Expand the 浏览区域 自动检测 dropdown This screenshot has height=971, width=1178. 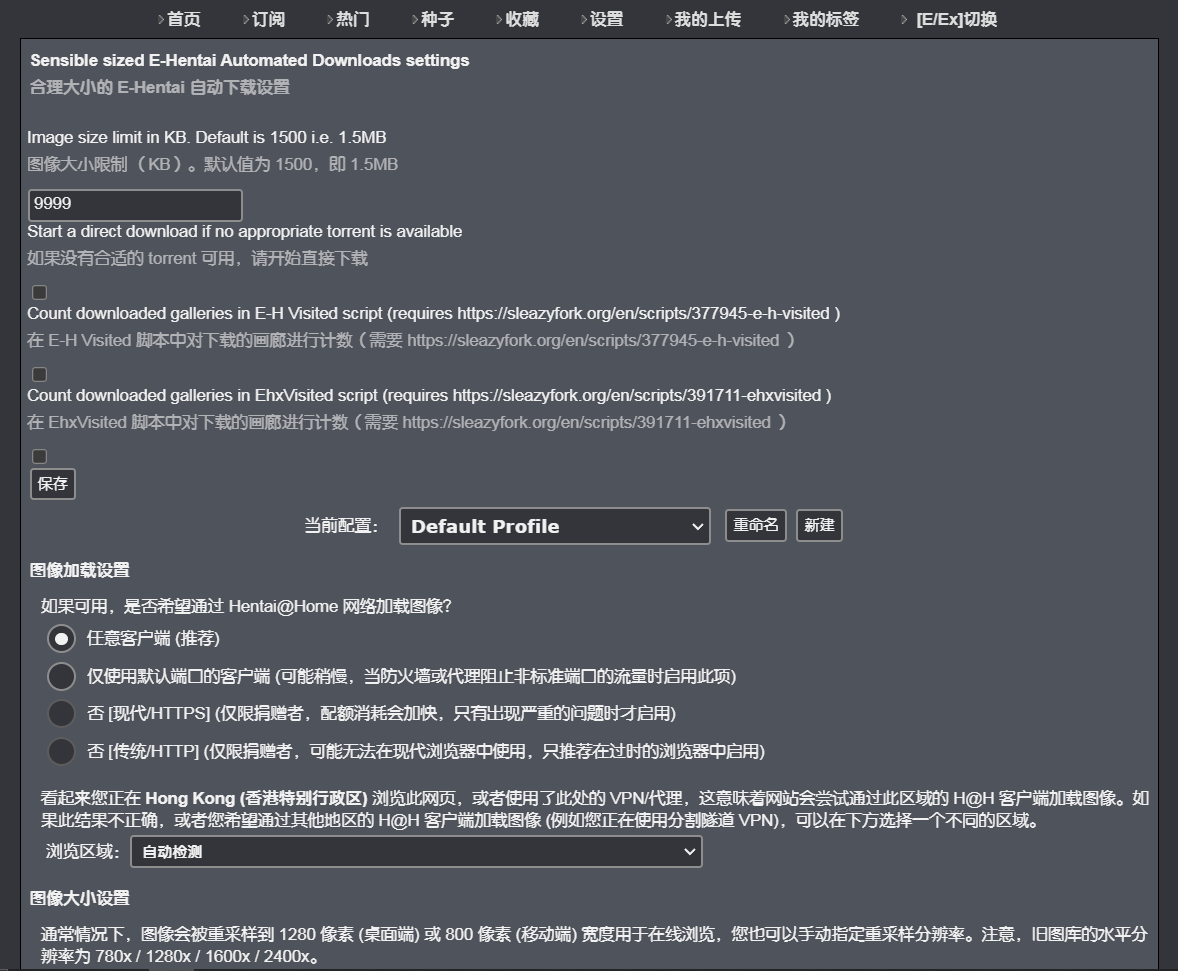(416, 852)
